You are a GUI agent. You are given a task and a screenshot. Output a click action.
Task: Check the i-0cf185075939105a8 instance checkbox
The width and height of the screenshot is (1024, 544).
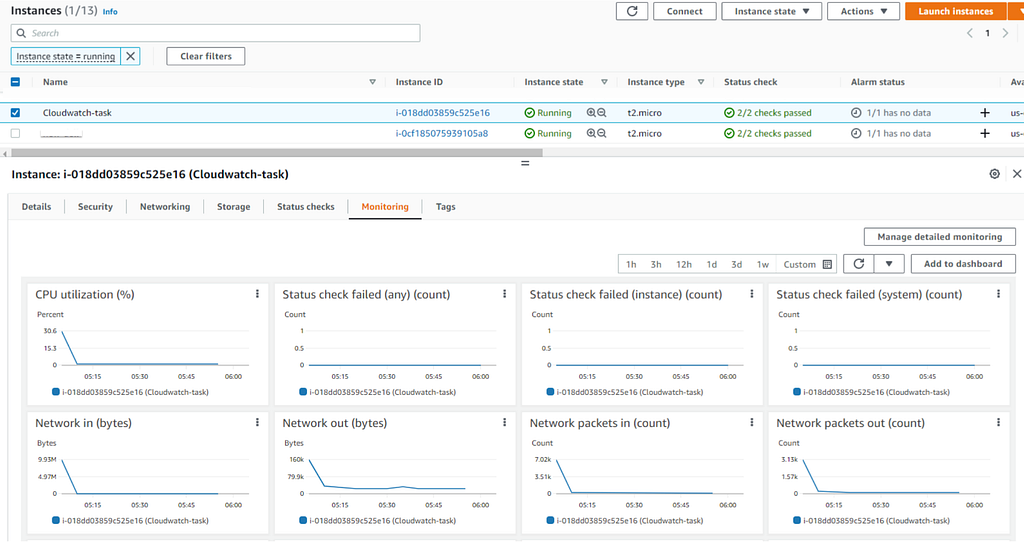tap(15, 133)
